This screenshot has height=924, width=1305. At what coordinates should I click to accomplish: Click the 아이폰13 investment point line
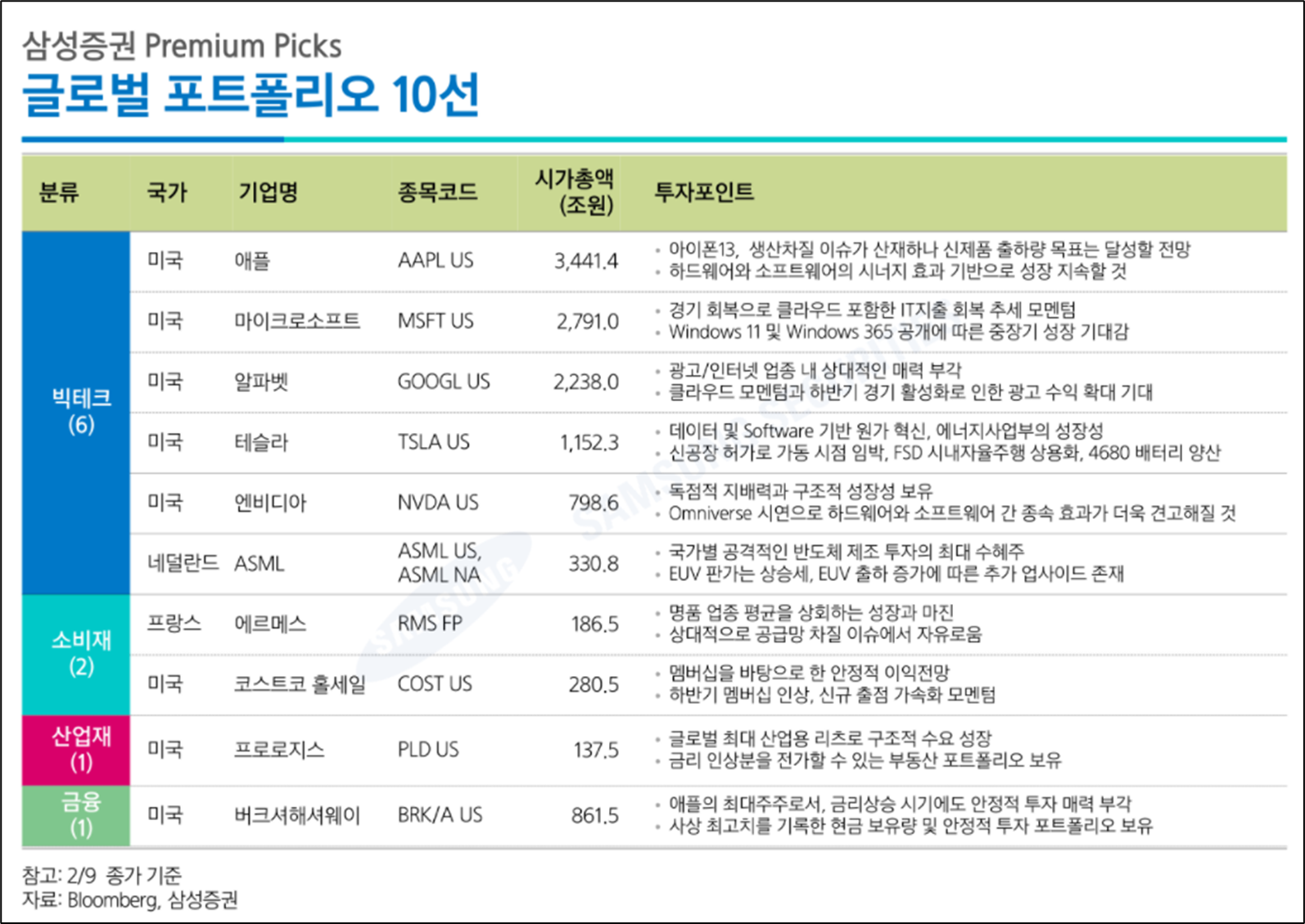929,250
